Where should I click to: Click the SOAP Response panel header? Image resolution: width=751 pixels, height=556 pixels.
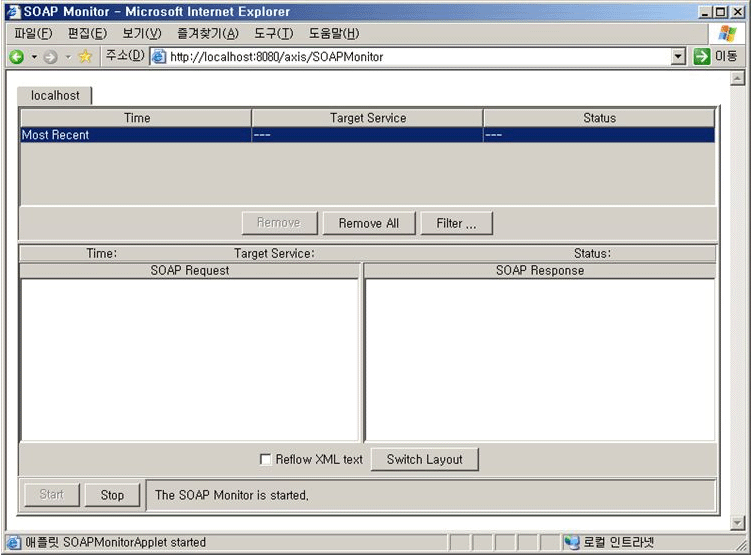[540, 271]
